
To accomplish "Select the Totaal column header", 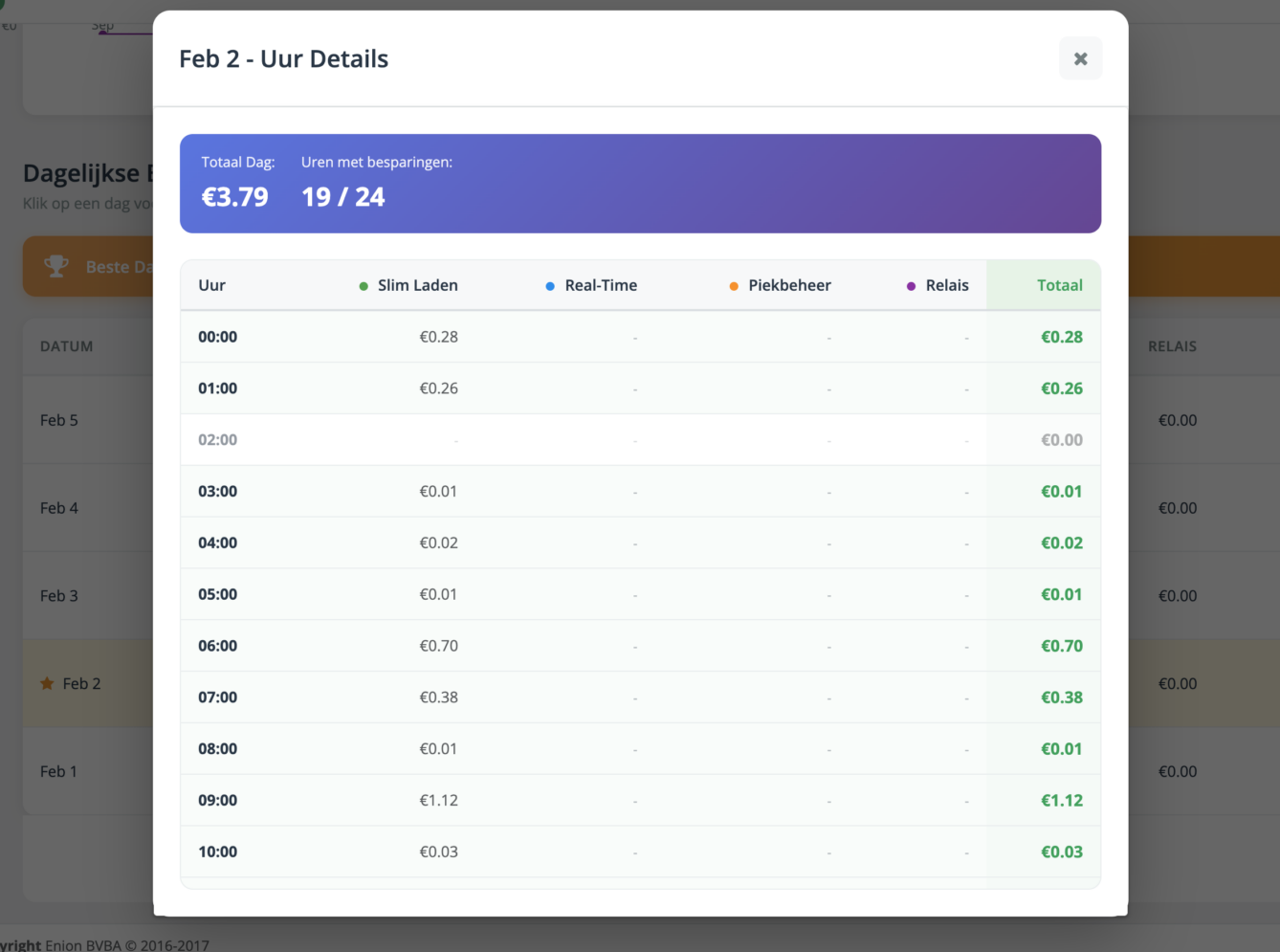I will 1059,285.
